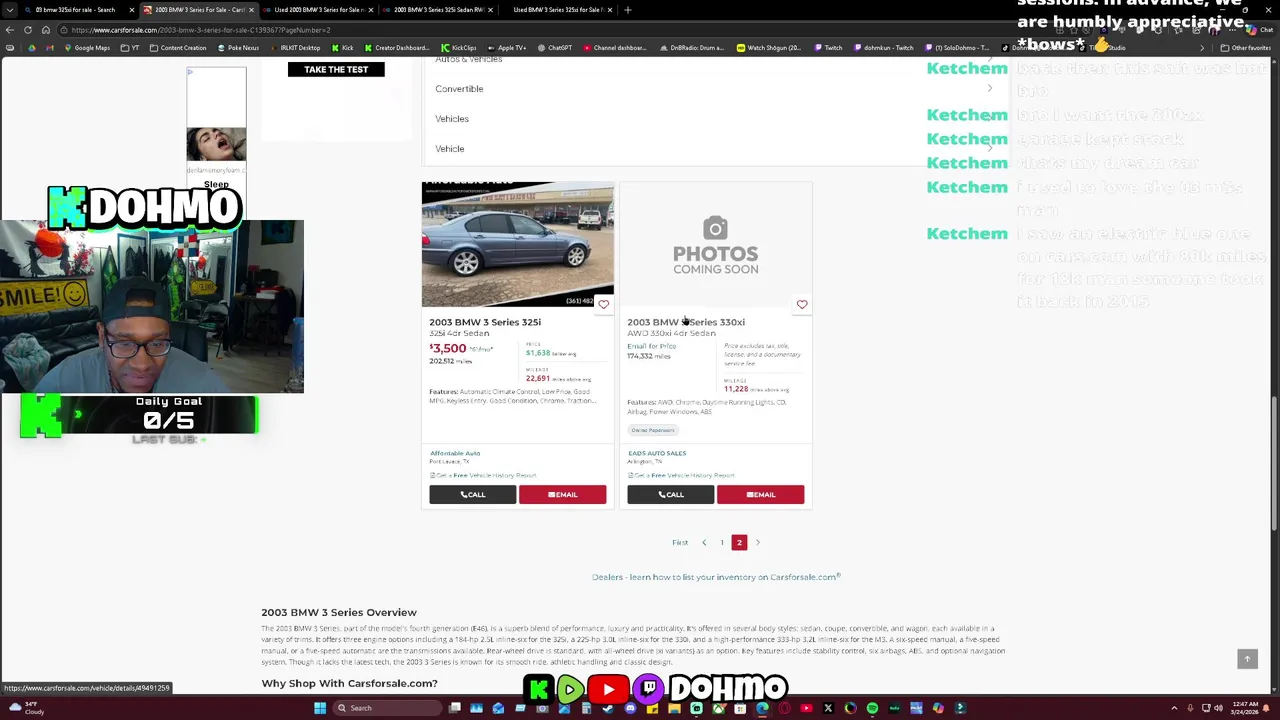Open the Creator Dashboard bookmark
The height and width of the screenshot is (720, 1280).
396,48
